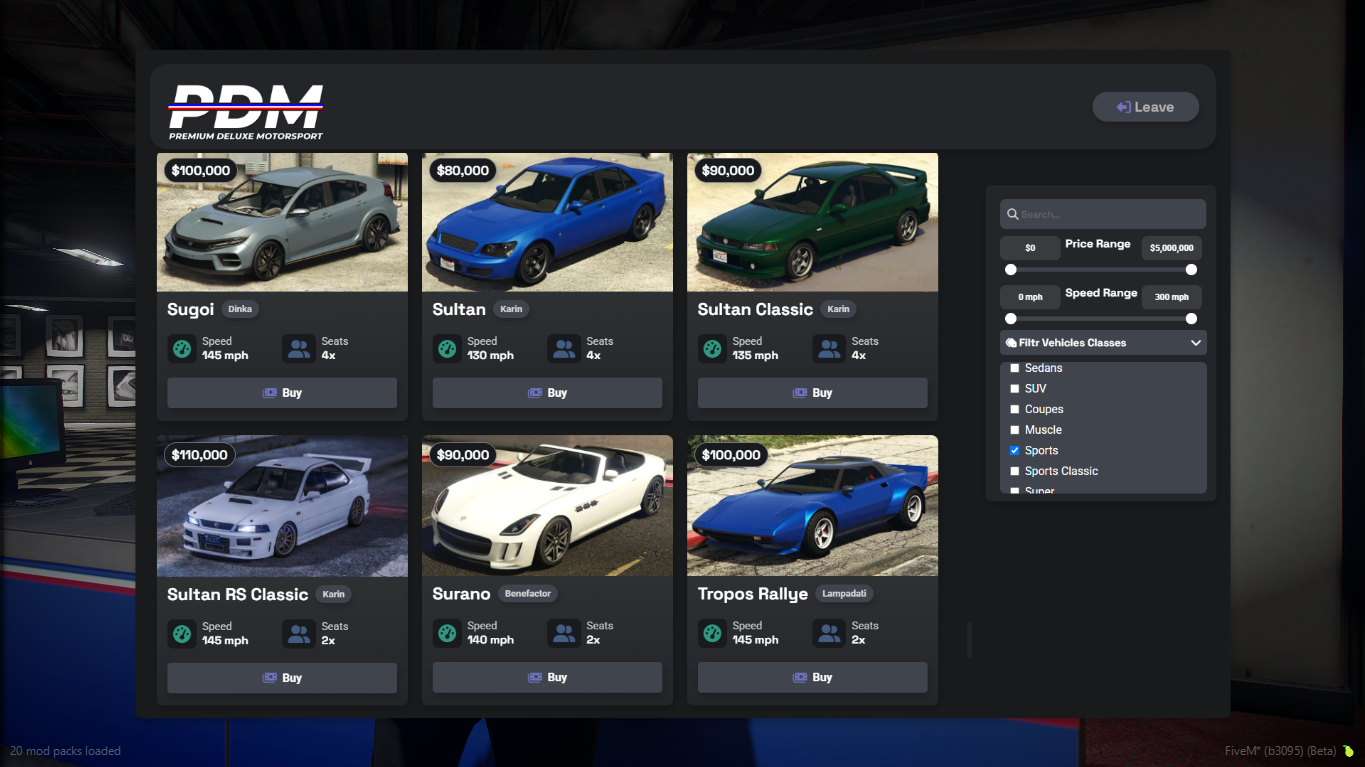Click the 130 mph speed value on Sultan

(x=491, y=356)
